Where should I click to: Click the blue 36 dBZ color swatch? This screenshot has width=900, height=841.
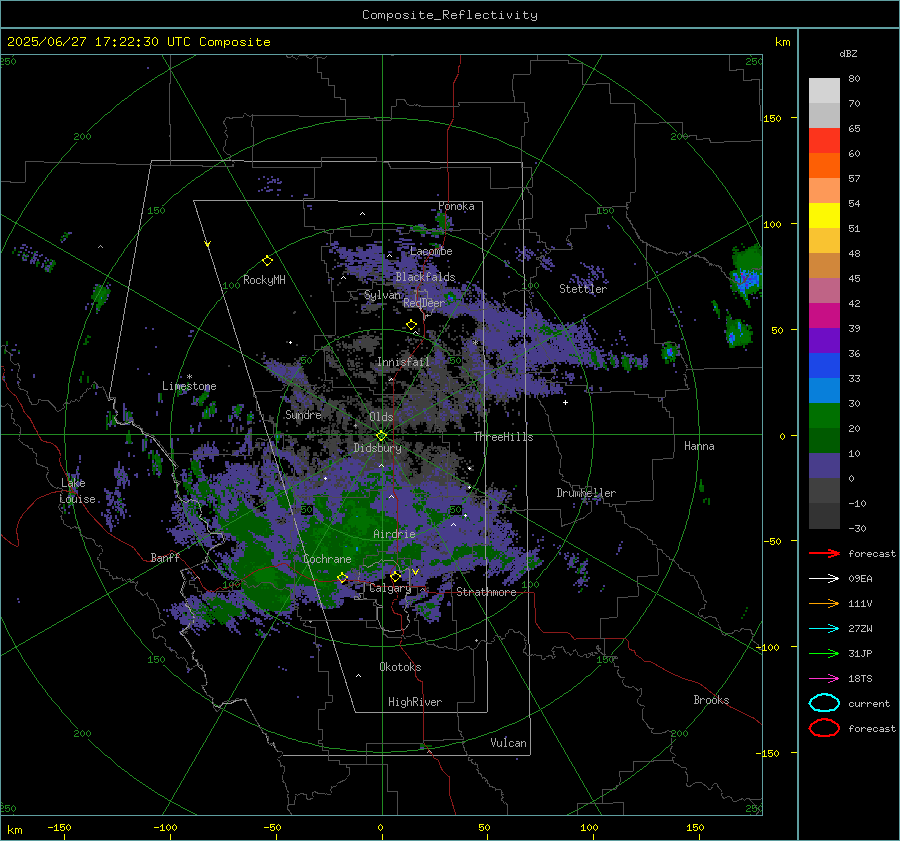click(x=824, y=365)
